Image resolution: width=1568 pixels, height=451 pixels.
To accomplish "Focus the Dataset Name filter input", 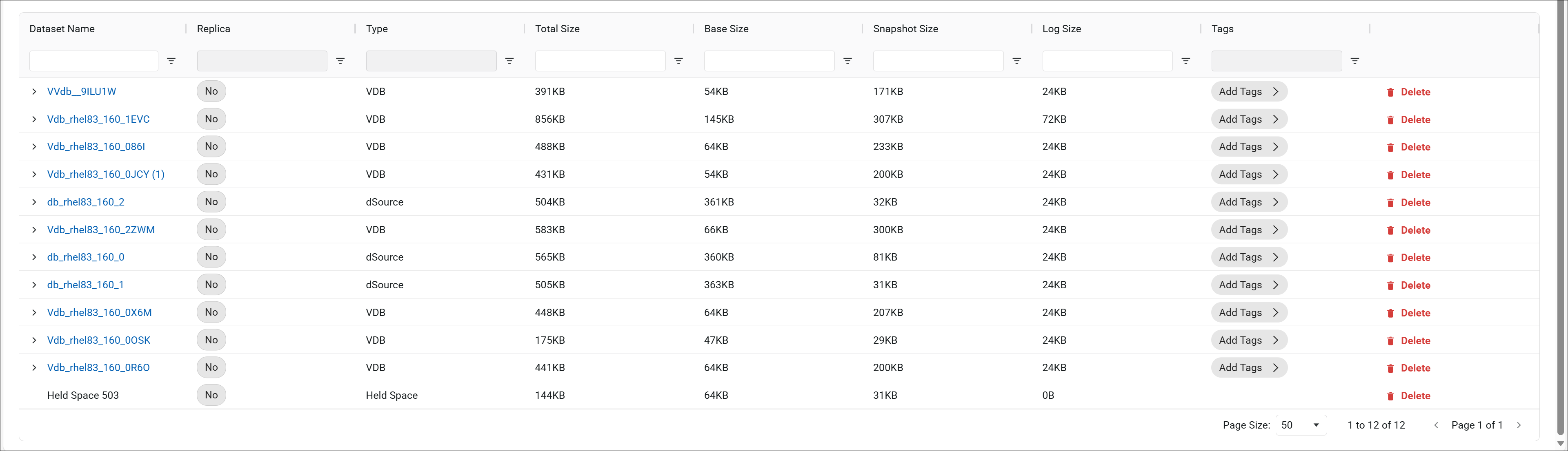I will pyautogui.click(x=94, y=61).
